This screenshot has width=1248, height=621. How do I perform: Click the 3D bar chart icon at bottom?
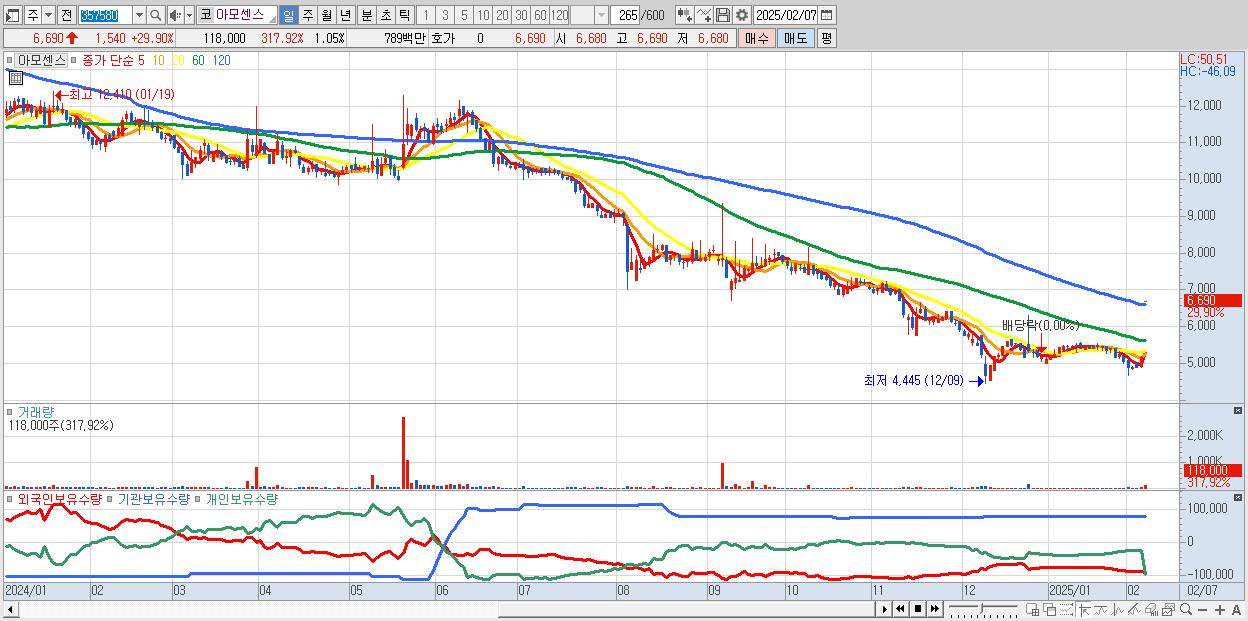pos(1151,610)
